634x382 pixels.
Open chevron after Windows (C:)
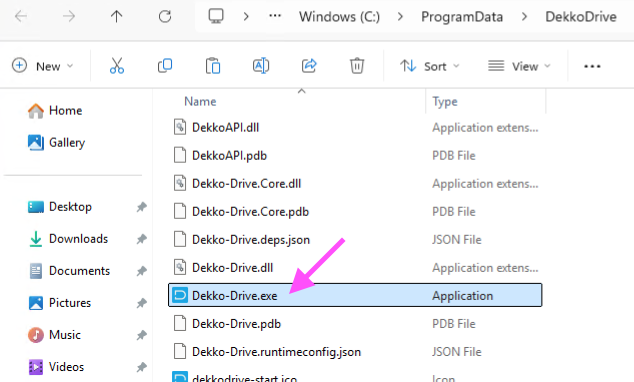[400, 17]
